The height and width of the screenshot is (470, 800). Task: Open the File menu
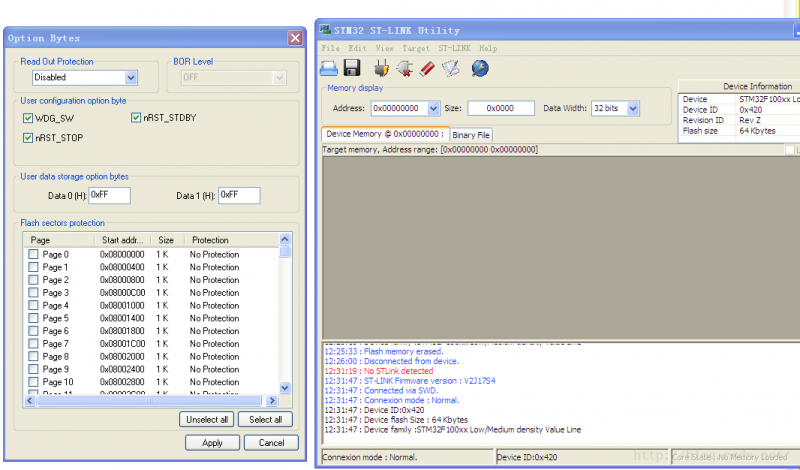[330, 48]
